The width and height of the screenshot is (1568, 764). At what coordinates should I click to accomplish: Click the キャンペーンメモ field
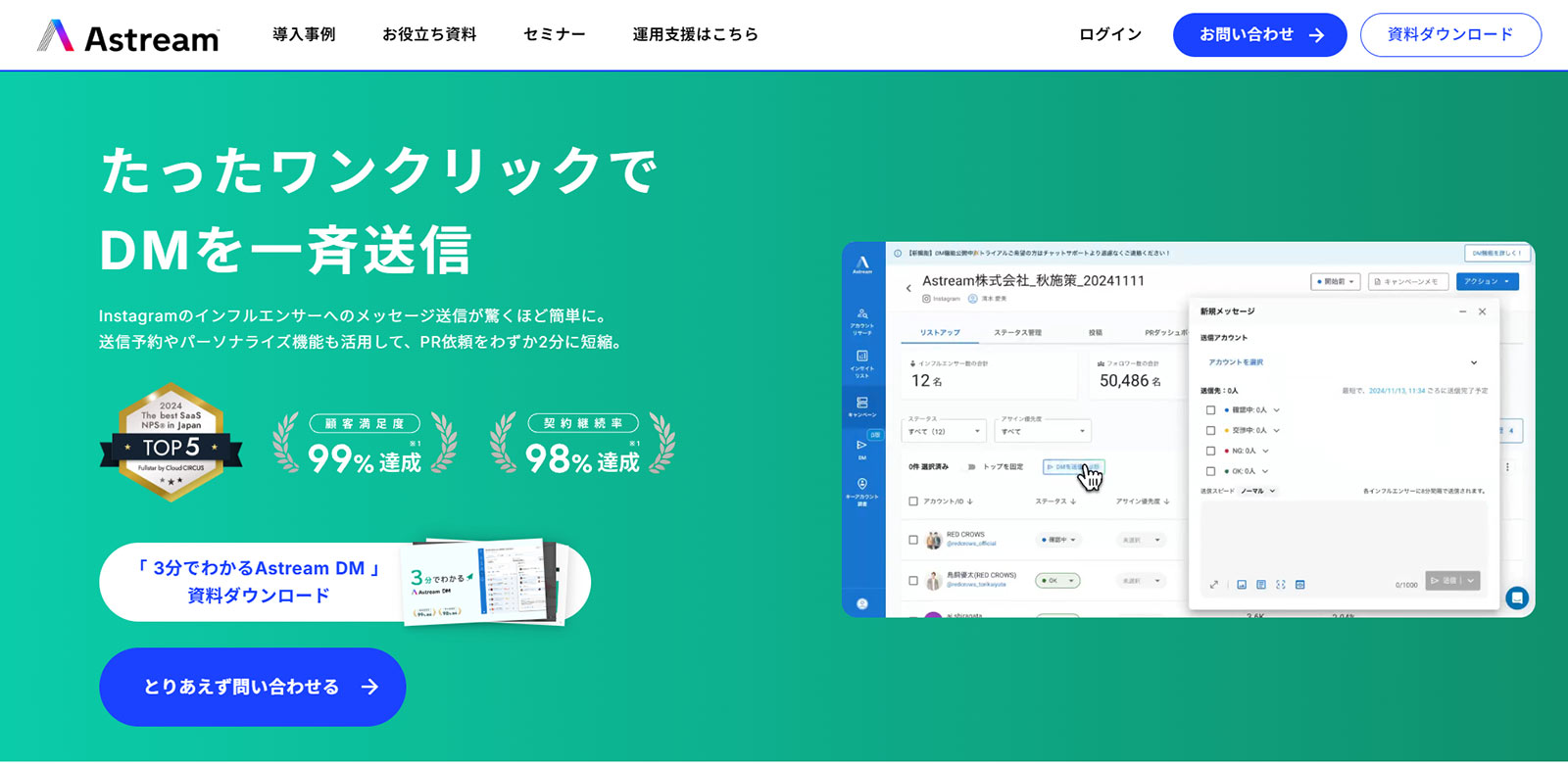pos(1407,281)
